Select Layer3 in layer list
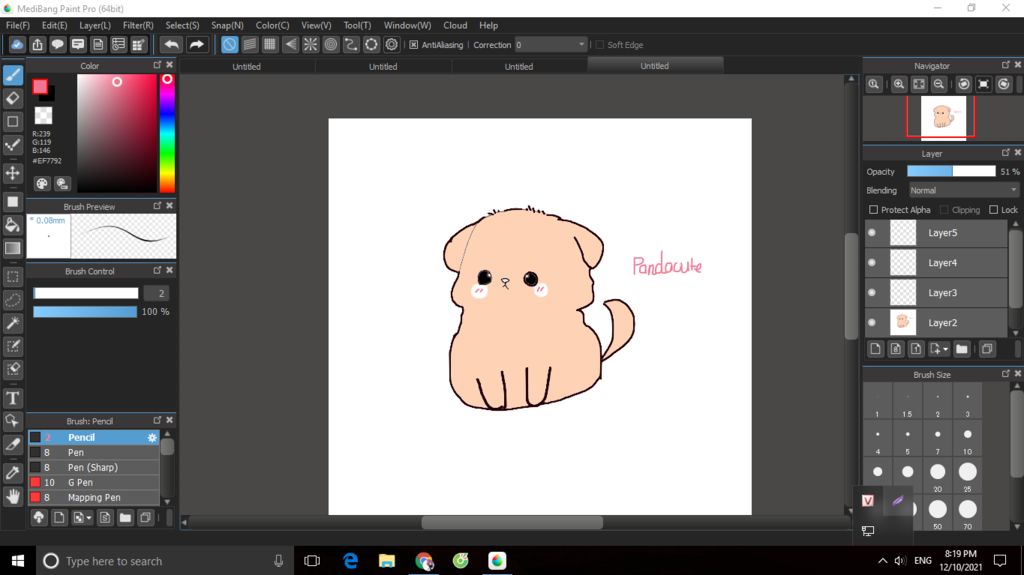Screen dimensions: 1024x575 click(936, 293)
